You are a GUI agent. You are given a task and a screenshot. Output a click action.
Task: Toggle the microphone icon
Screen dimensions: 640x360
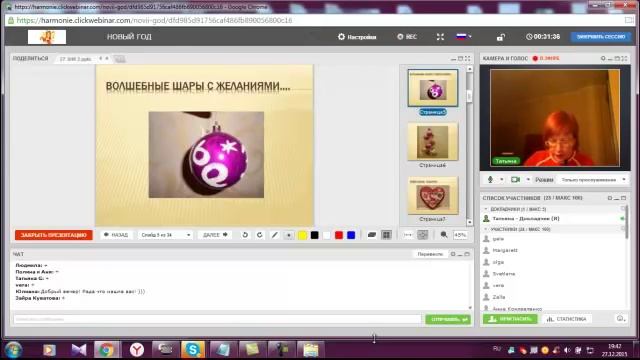click(x=490, y=180)
